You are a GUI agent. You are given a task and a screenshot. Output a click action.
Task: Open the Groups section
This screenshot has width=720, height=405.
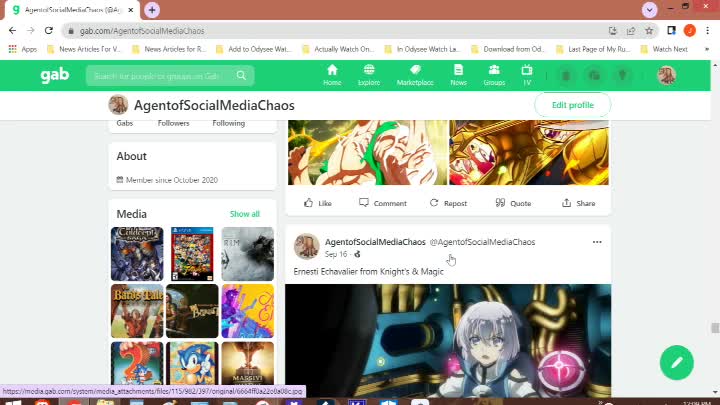494,75
